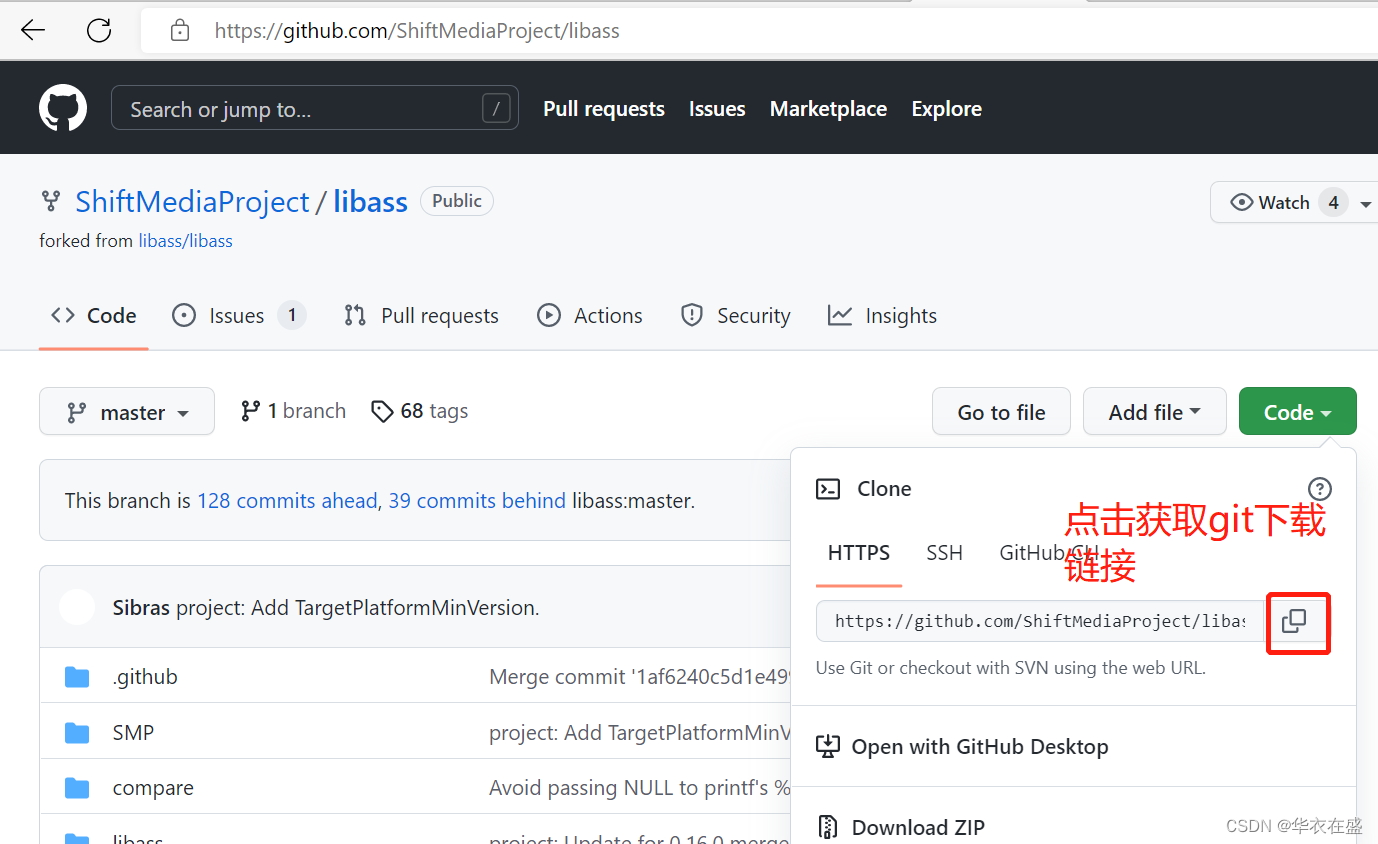
Task: Click the clone URL text field
Action: pos(1040,621)
